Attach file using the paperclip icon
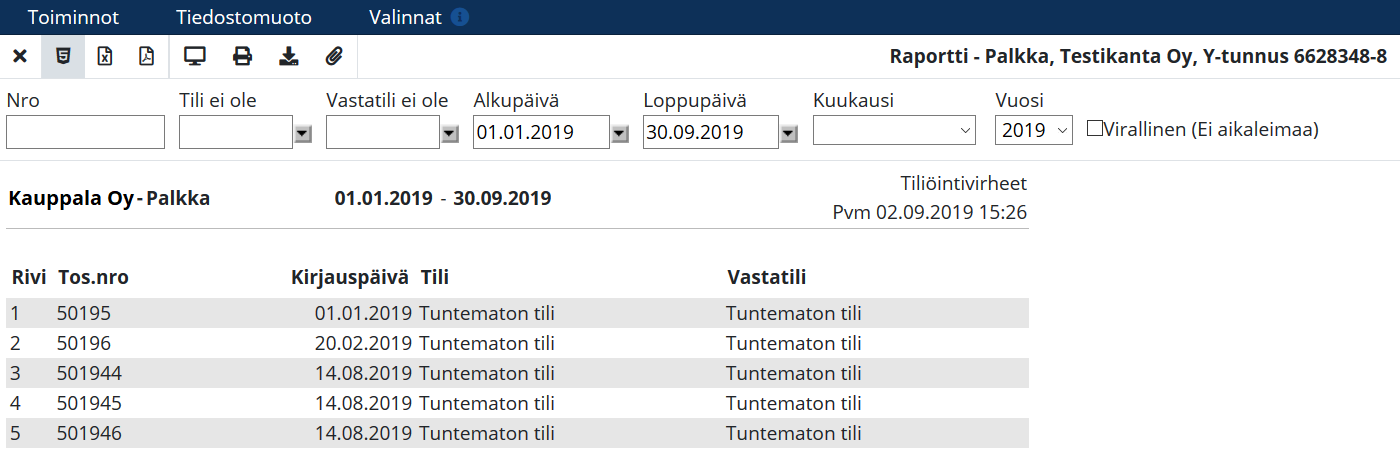This screenshot has height=469, width=1400. coord(334,57)
